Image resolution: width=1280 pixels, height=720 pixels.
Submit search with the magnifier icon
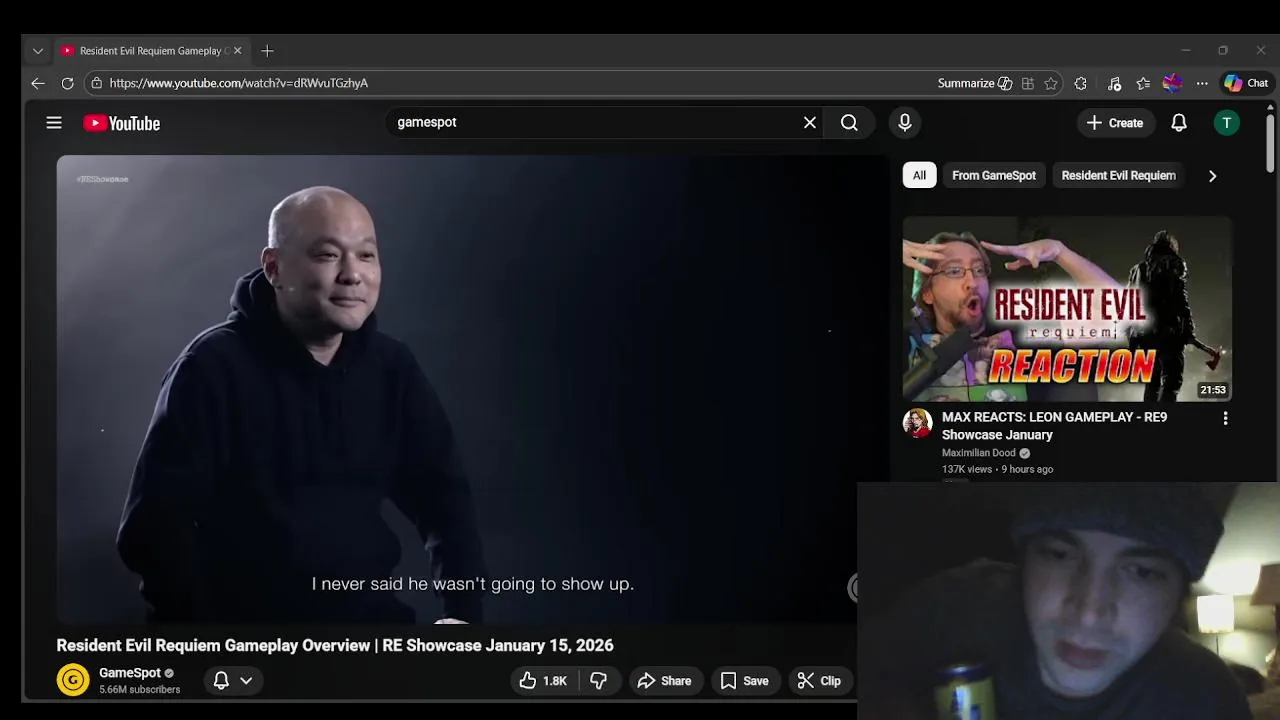(x=849, y=122)
